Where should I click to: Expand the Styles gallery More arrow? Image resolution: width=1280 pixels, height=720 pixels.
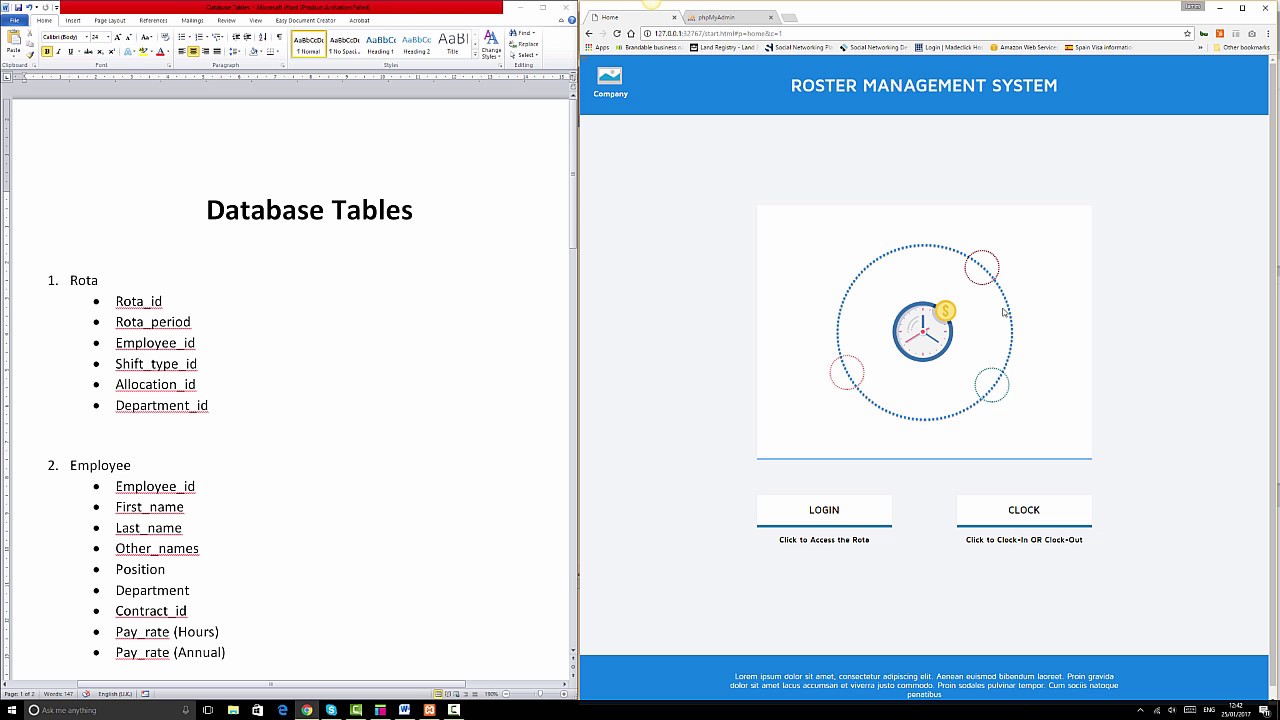475,54
